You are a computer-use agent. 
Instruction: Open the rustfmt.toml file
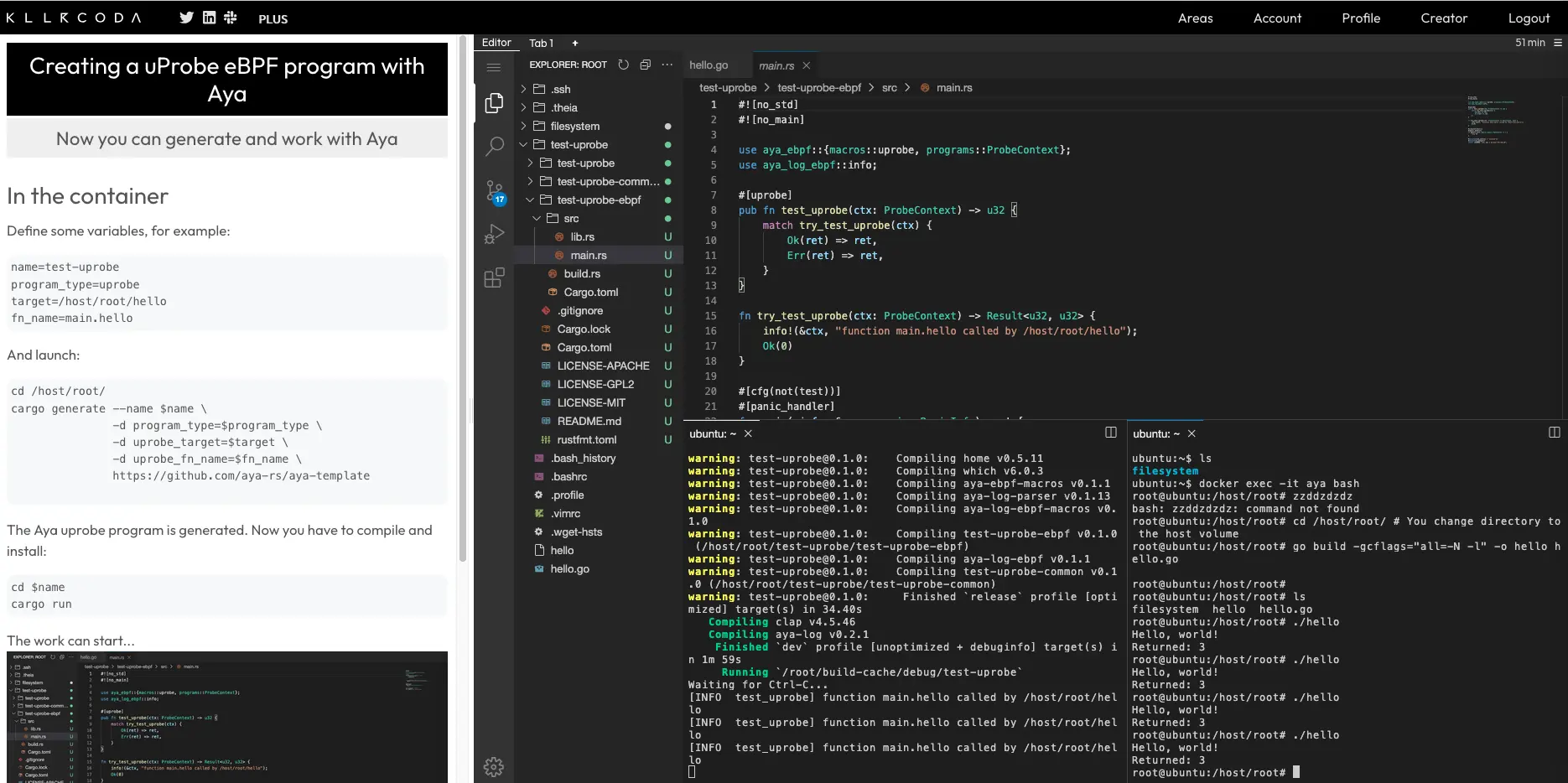(x=599, y=439)
